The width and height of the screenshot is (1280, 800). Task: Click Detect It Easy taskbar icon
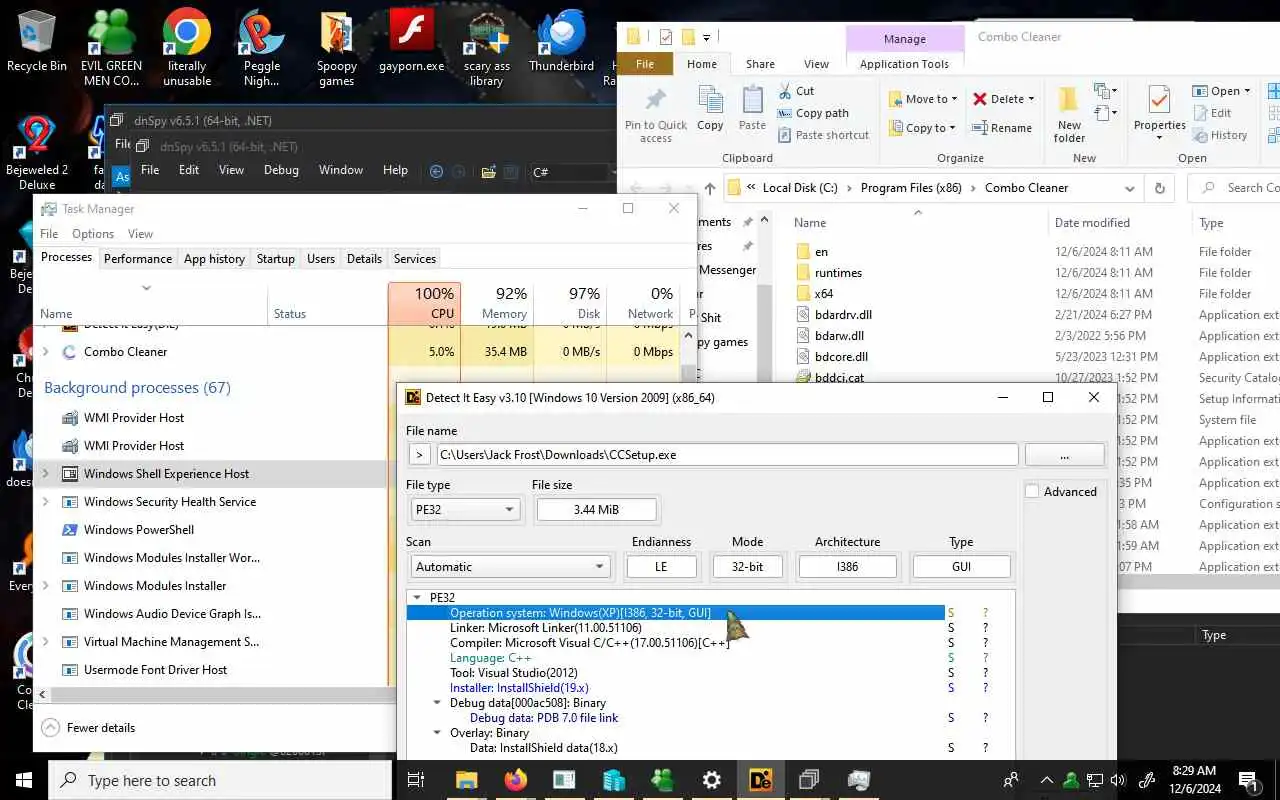pyautogui.click(x=760, y=780)
